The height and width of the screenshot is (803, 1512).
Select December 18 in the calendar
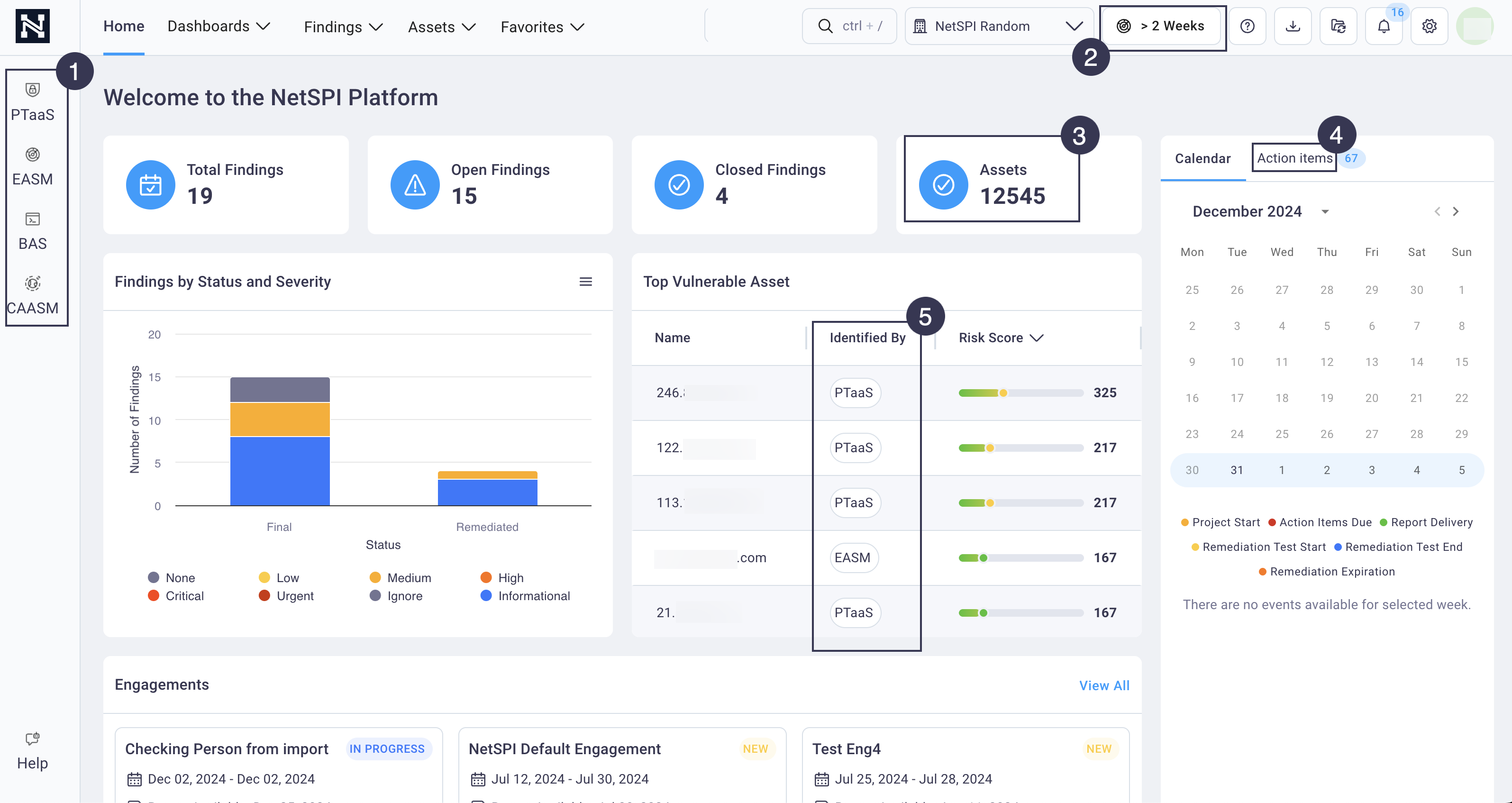pos(1282,398)
